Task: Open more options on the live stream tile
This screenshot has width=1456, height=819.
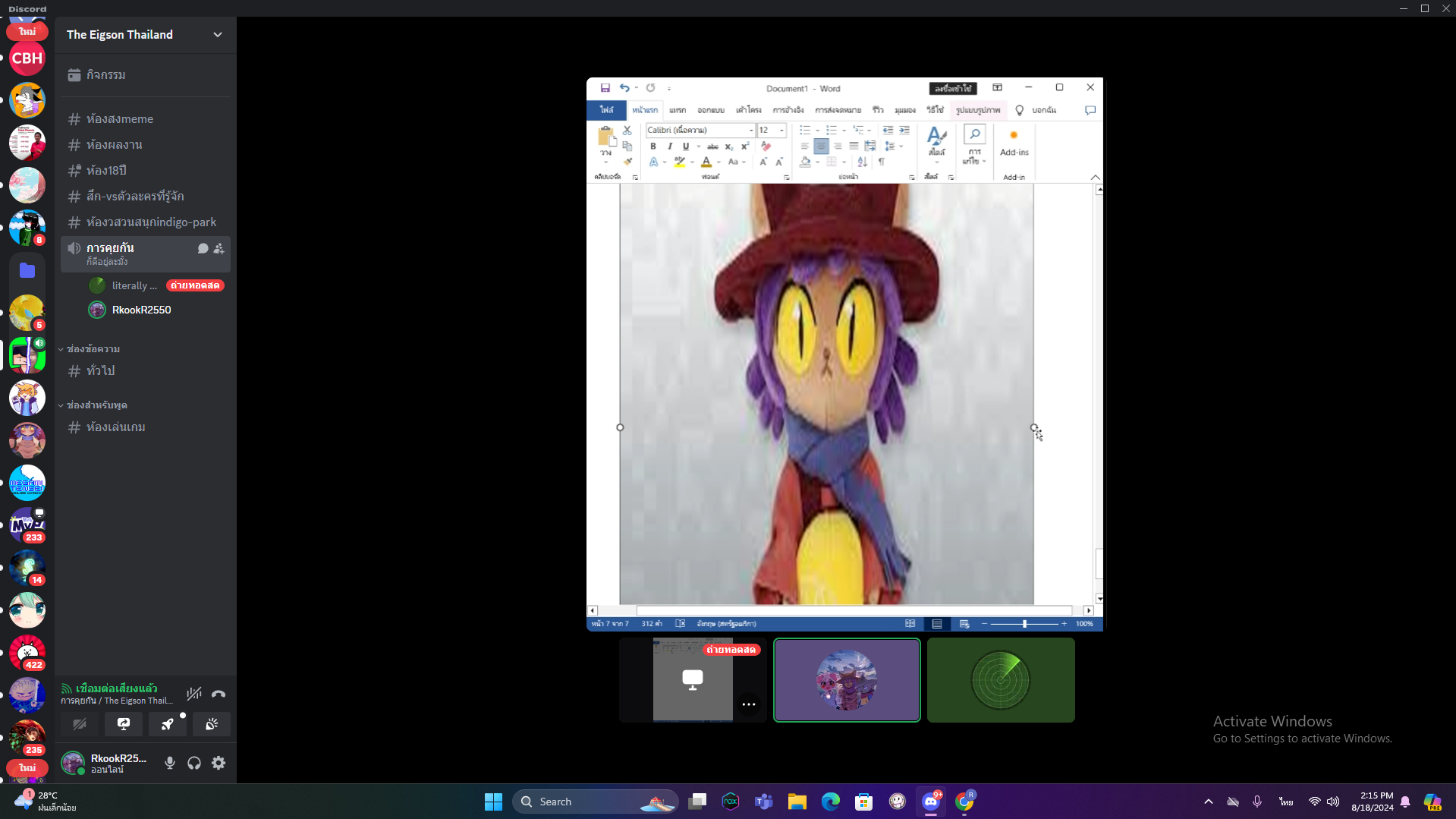Action: 749,704
